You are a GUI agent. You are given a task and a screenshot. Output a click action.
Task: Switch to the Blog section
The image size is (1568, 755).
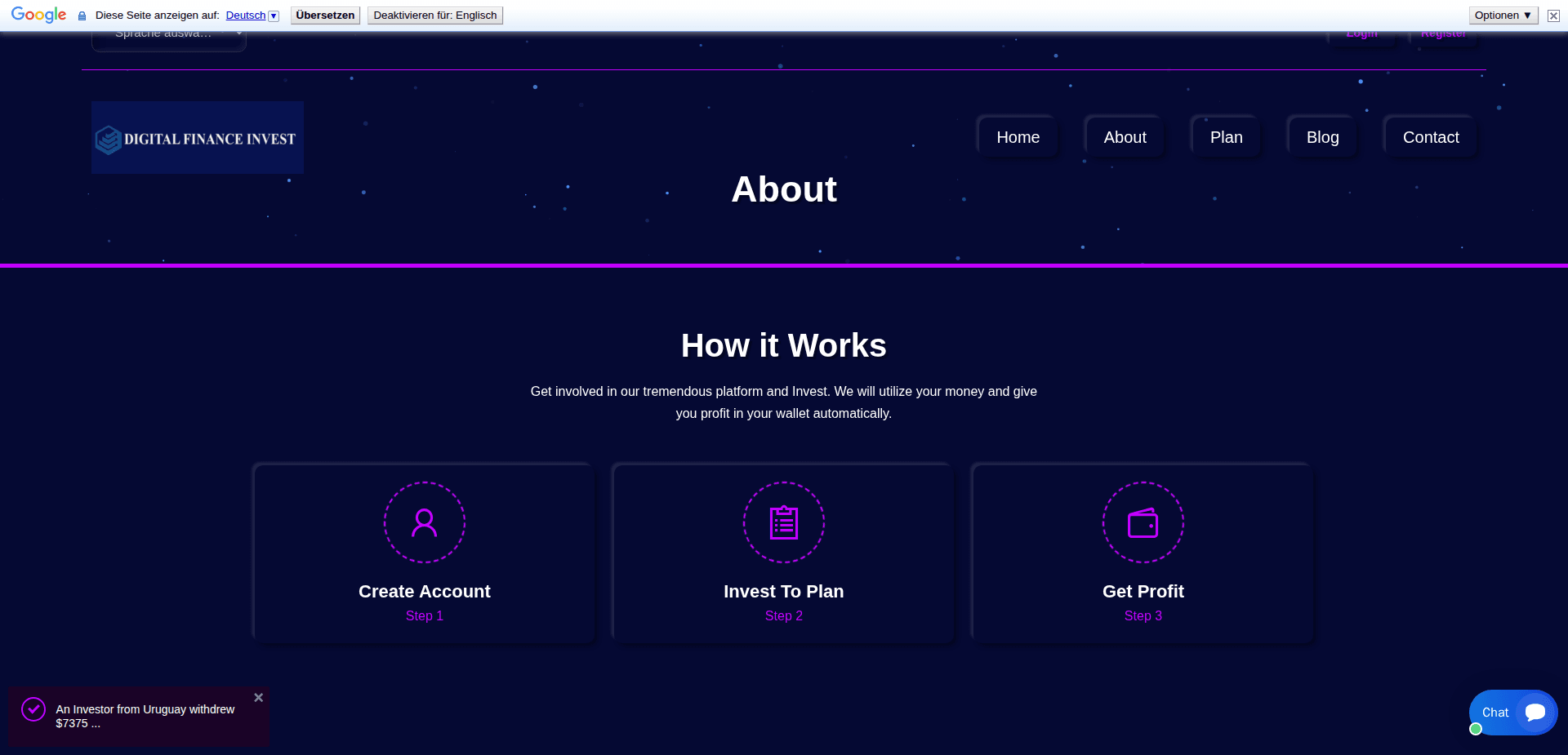(x=1321, y=136)
